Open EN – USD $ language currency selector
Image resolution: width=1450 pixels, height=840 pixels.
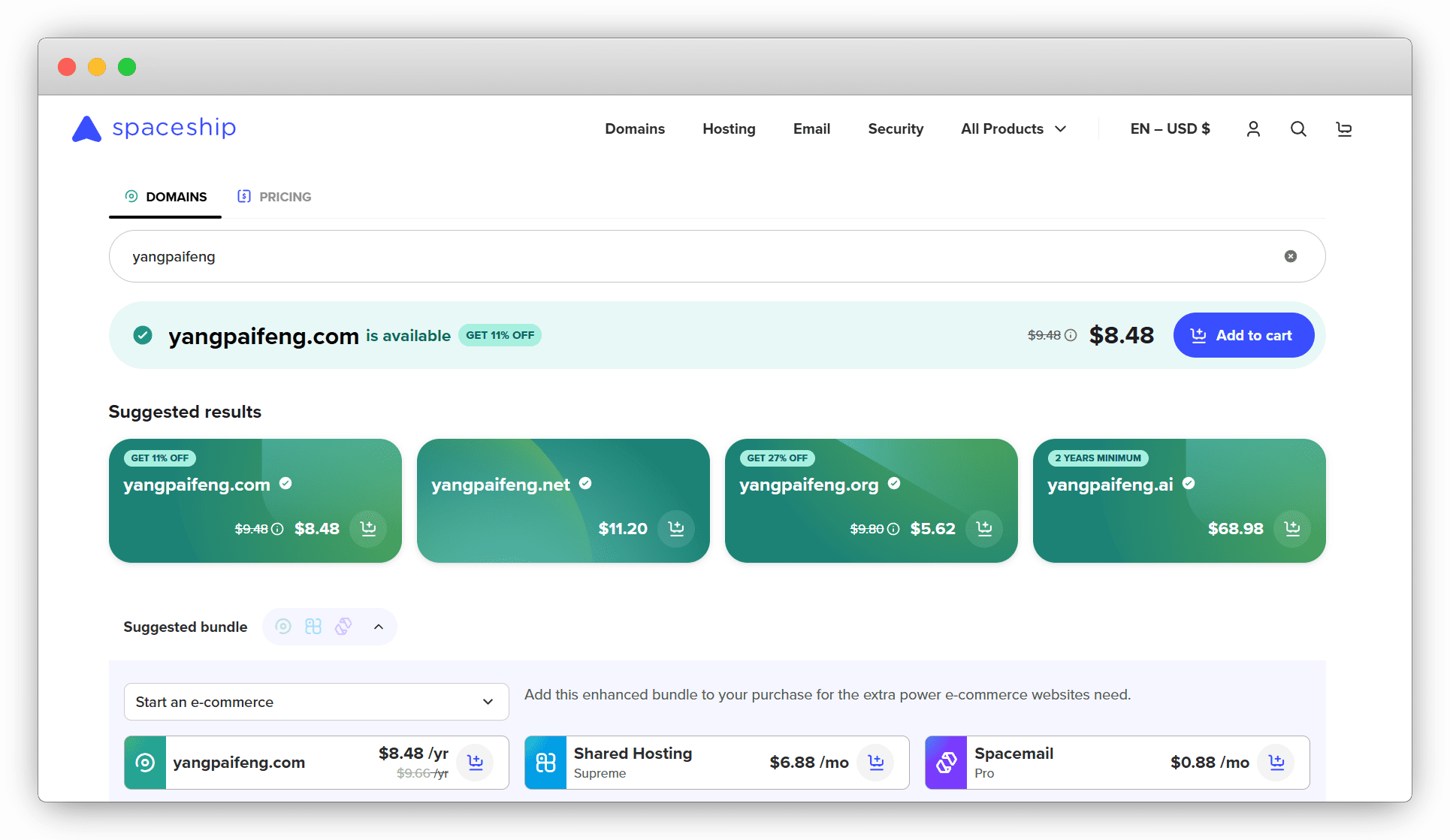[1170, 129]
